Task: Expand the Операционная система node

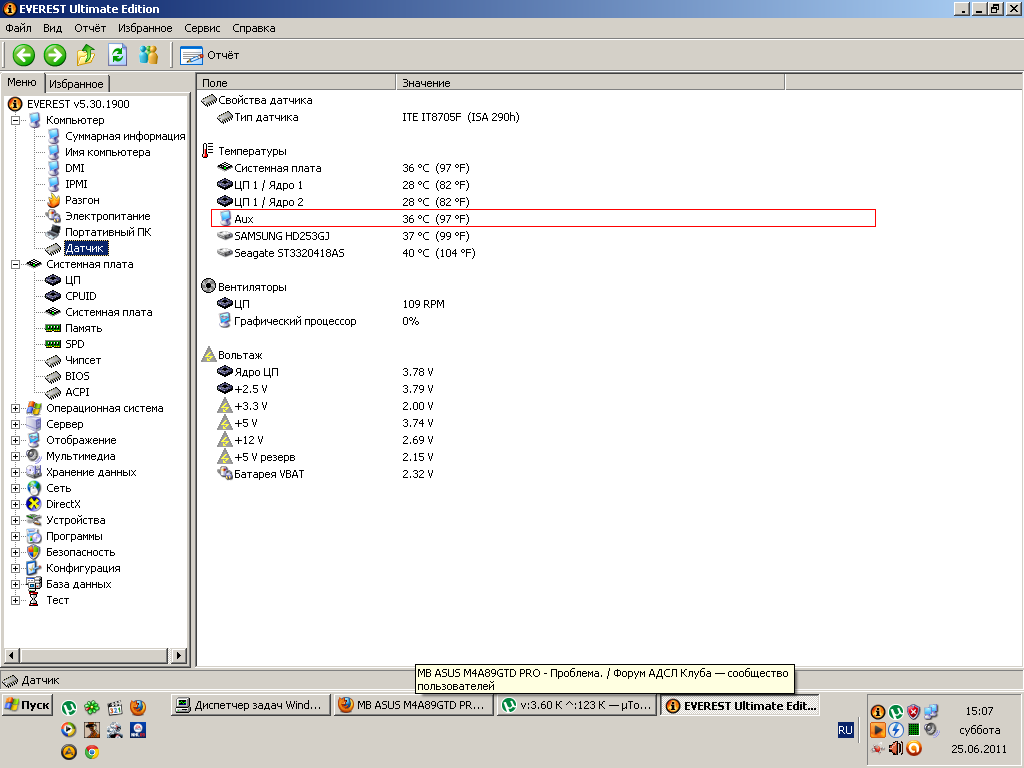Action: 16,408
